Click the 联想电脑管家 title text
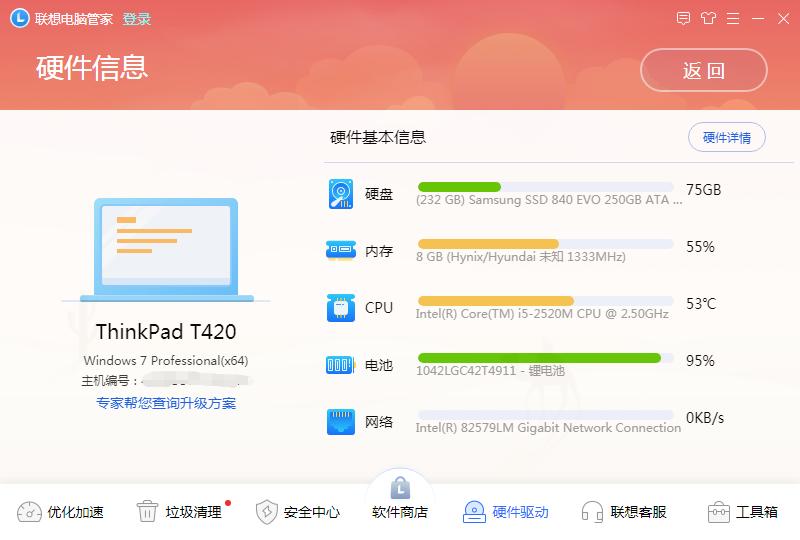 (74, 19)
